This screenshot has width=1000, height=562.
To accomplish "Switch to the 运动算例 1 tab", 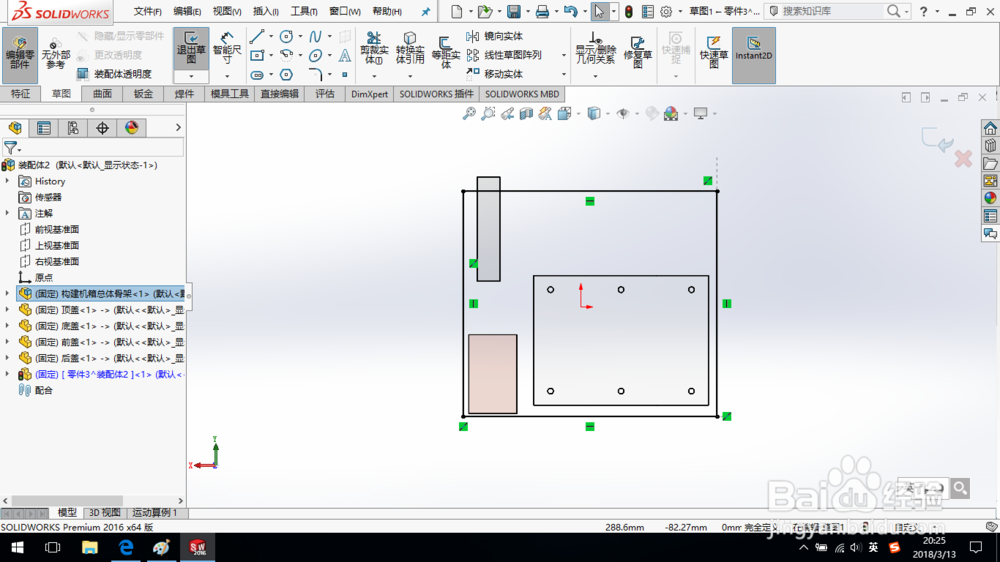I will click(x=155, y=513).
